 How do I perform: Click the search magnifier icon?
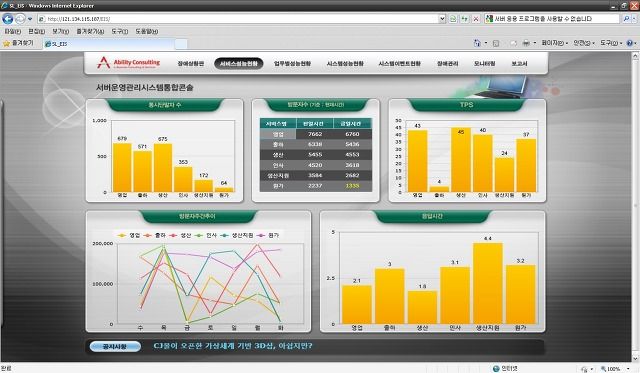(x=626, y=19)
